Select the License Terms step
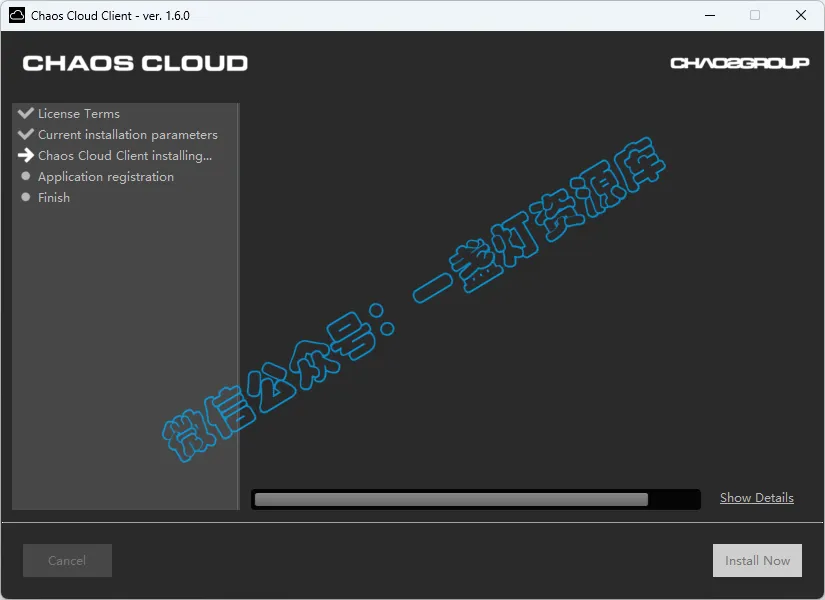 click(x=79, y=114)
